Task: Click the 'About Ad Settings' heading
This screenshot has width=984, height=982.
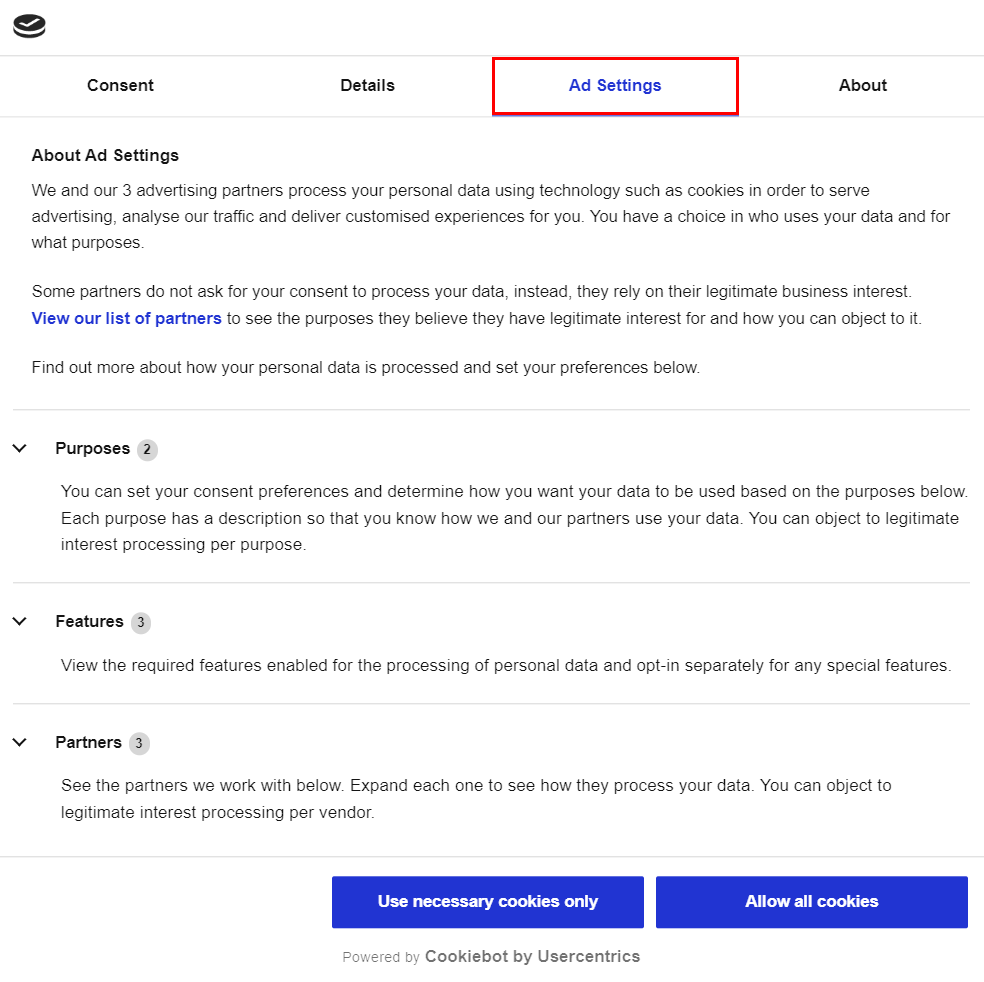Action: click(105, 156)
